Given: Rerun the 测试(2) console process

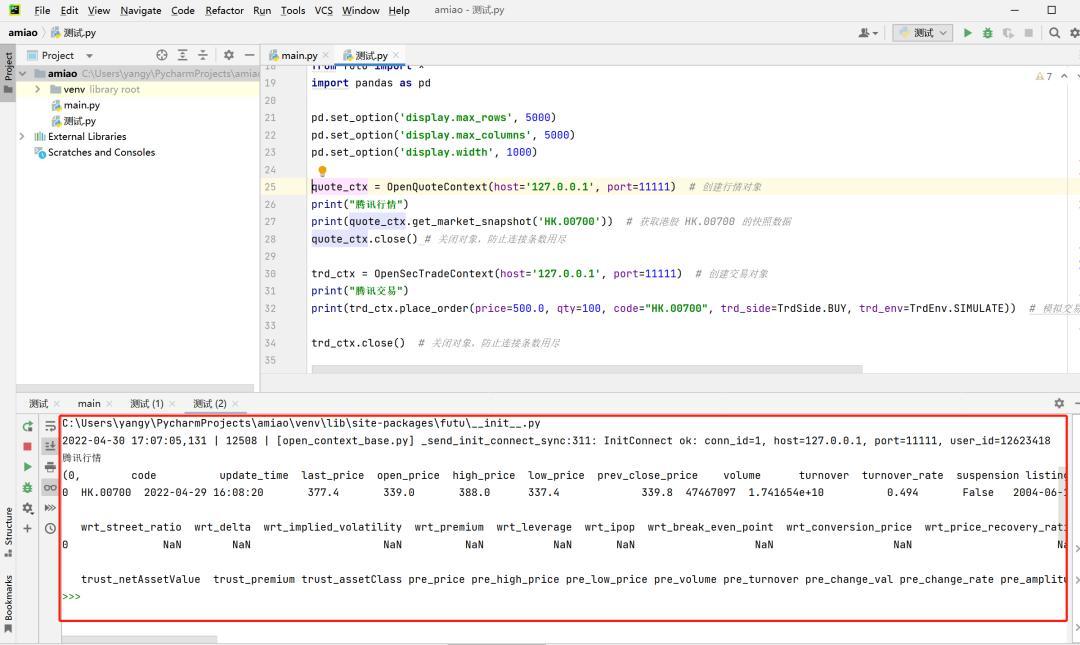Looking at the screenshot, I should (x=28, y=425).
